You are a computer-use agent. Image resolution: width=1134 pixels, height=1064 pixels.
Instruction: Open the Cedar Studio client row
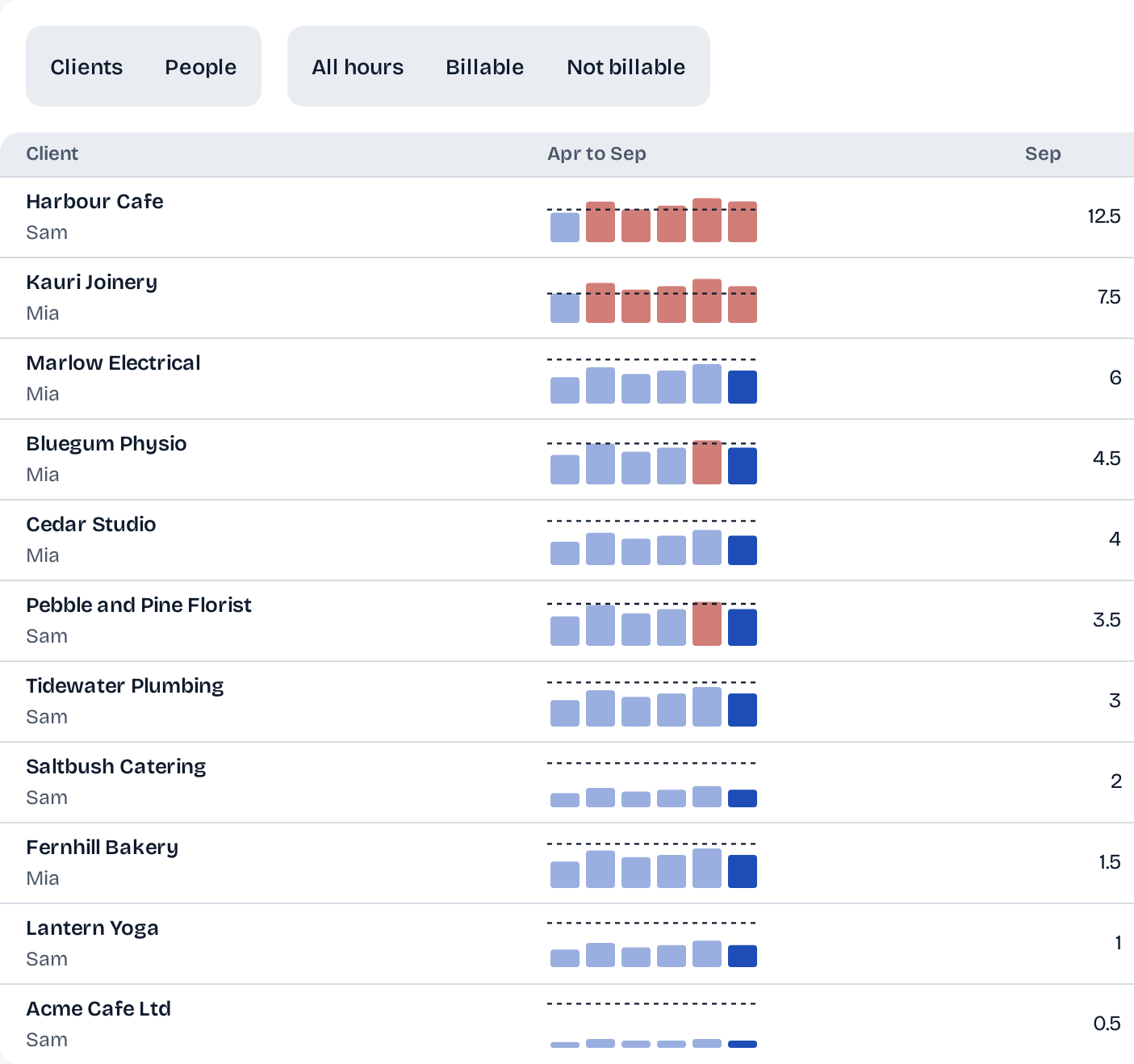pos(567,541)
